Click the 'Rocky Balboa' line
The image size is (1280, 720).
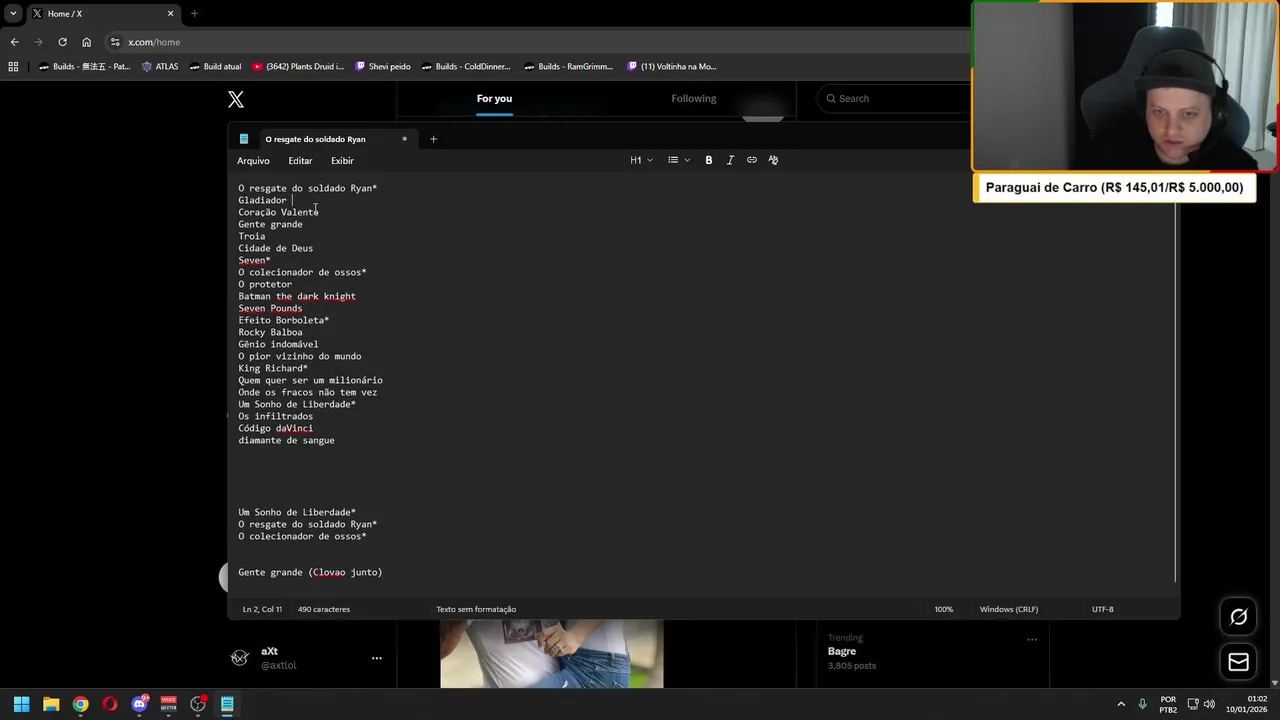tap(270, 332)
